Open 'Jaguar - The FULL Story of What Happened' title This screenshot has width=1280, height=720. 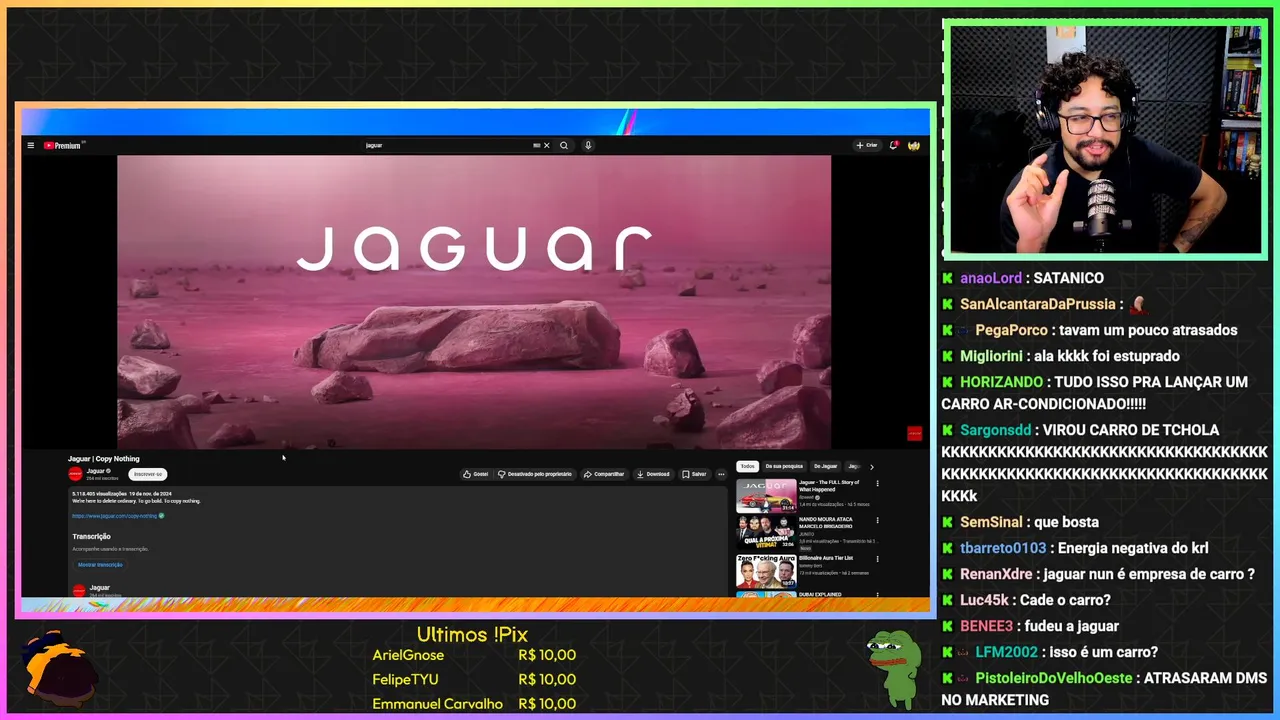click(x=829, y=486)
